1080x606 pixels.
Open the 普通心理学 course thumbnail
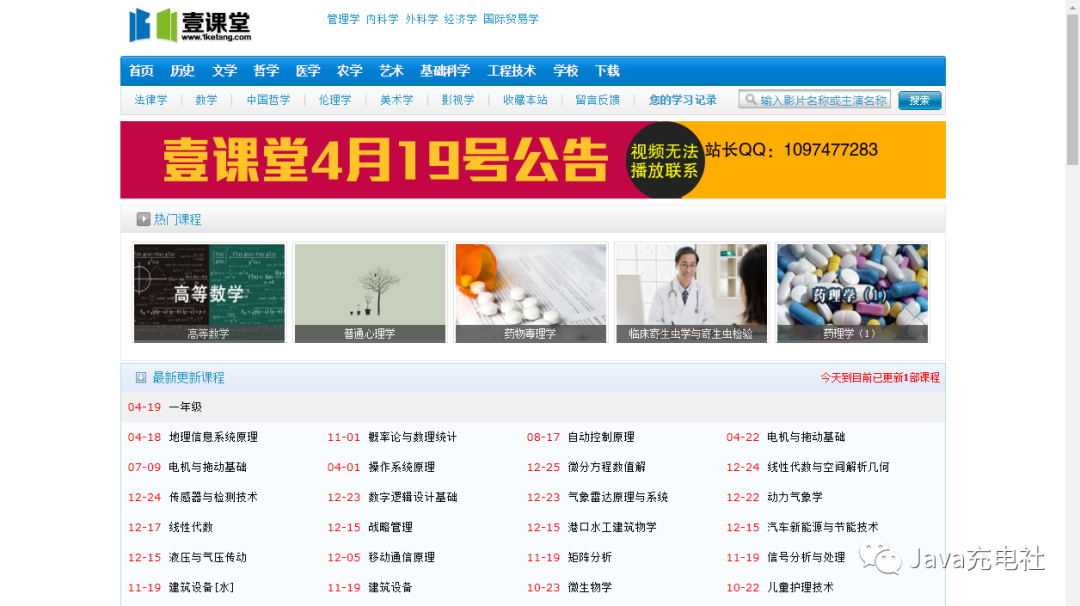(369, 292)
